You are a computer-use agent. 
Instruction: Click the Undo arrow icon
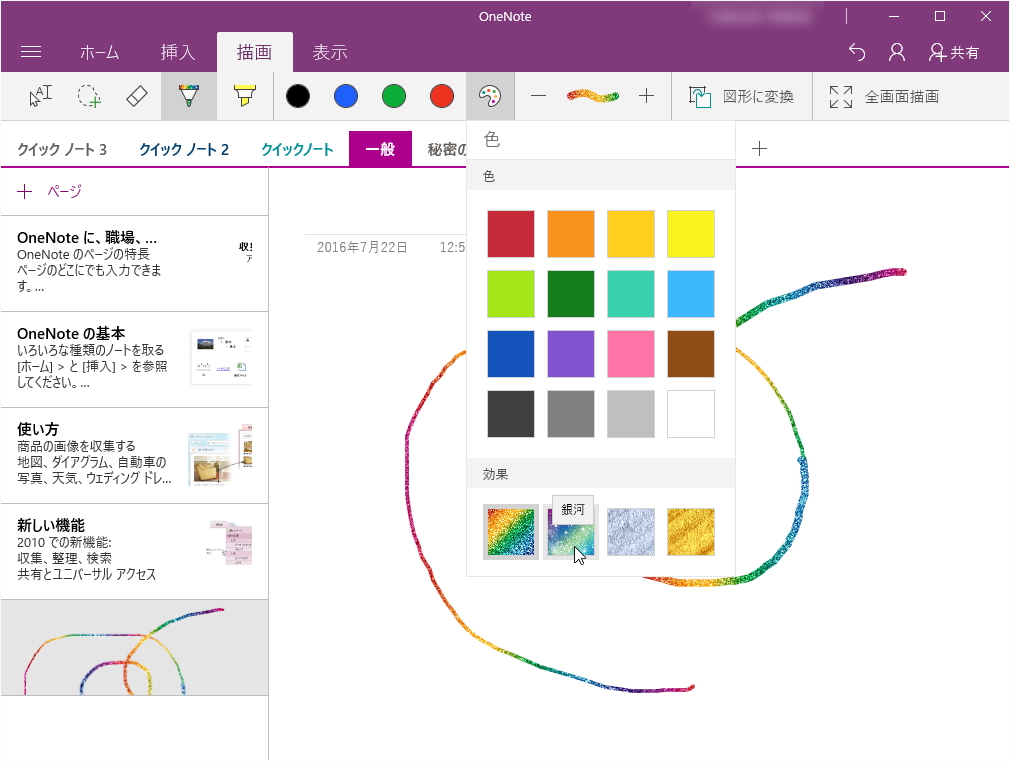pos(856,51)
